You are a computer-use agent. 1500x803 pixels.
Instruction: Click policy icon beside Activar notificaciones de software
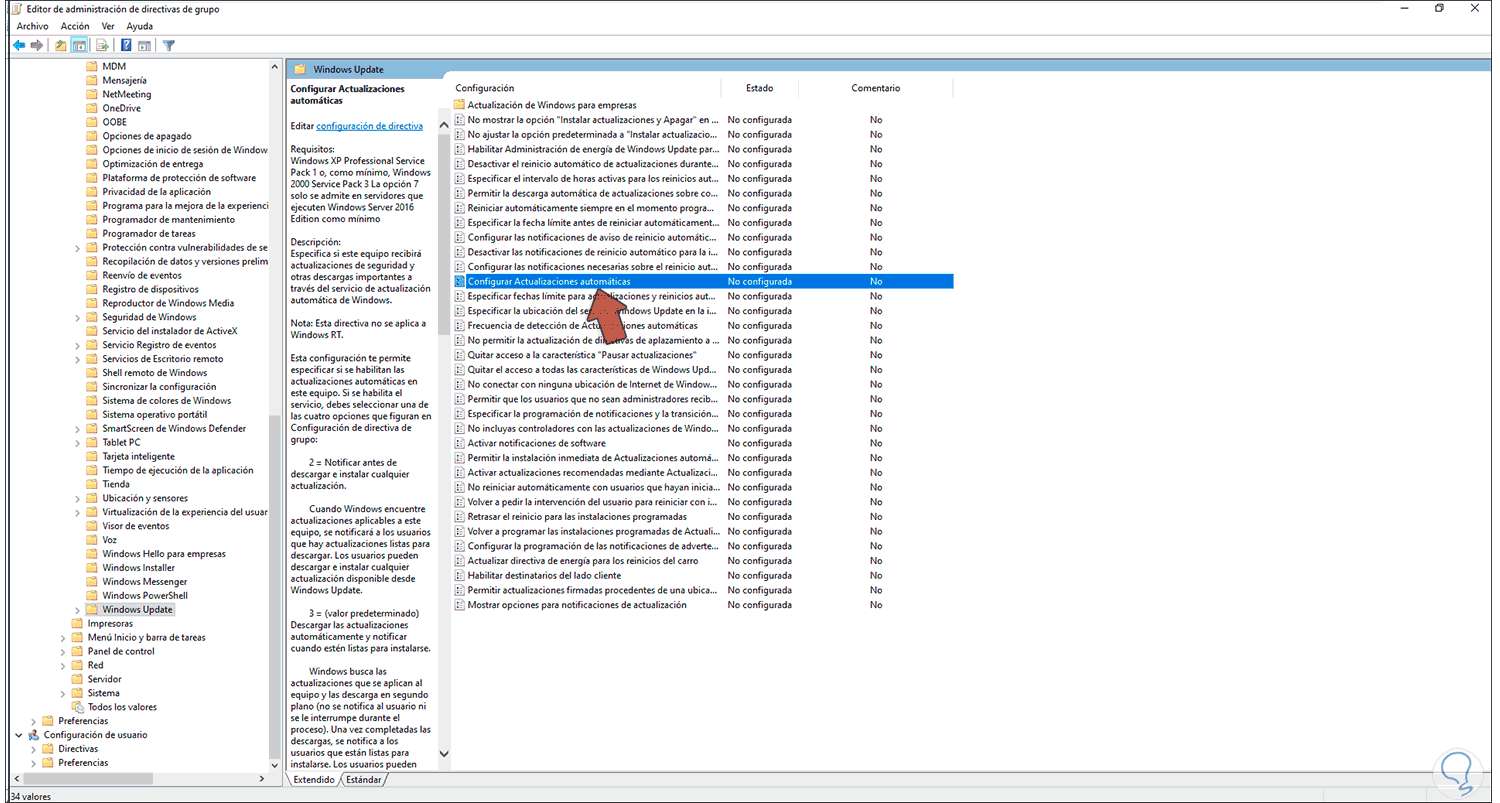click(x=459, y=443)
